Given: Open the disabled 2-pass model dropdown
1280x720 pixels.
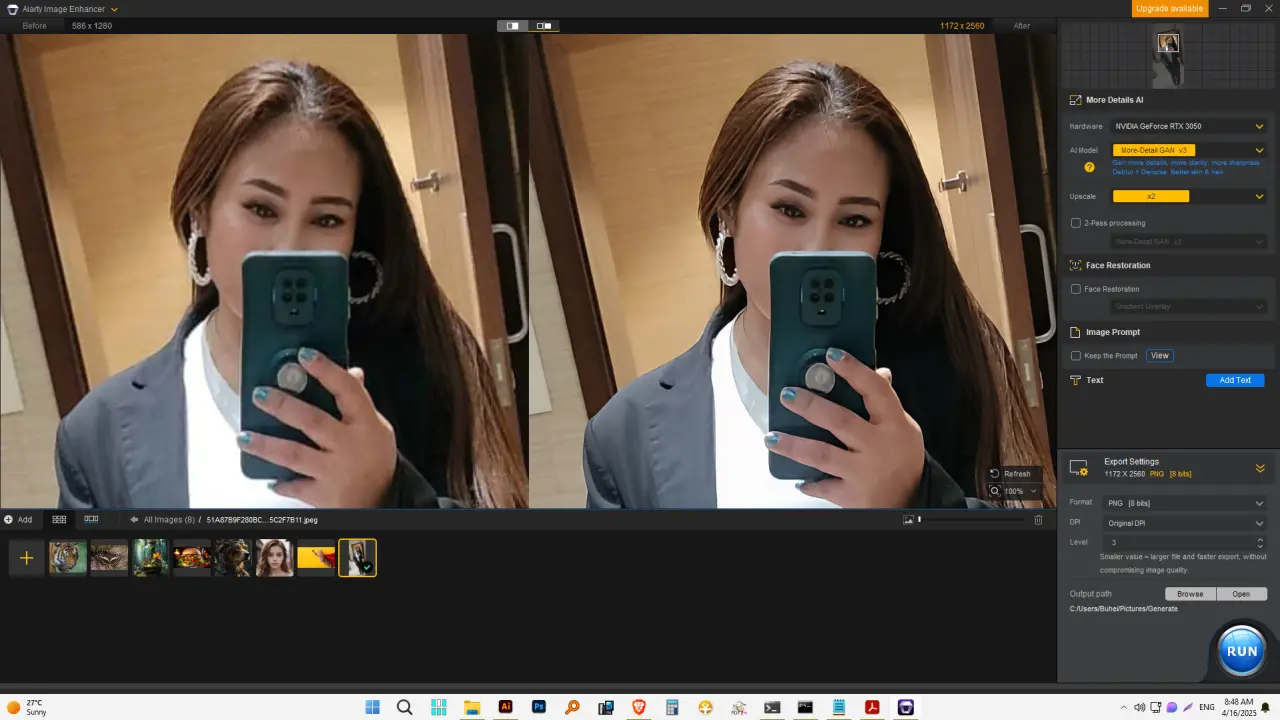Looking at the screenshot, I should [x=1189, y=242].
